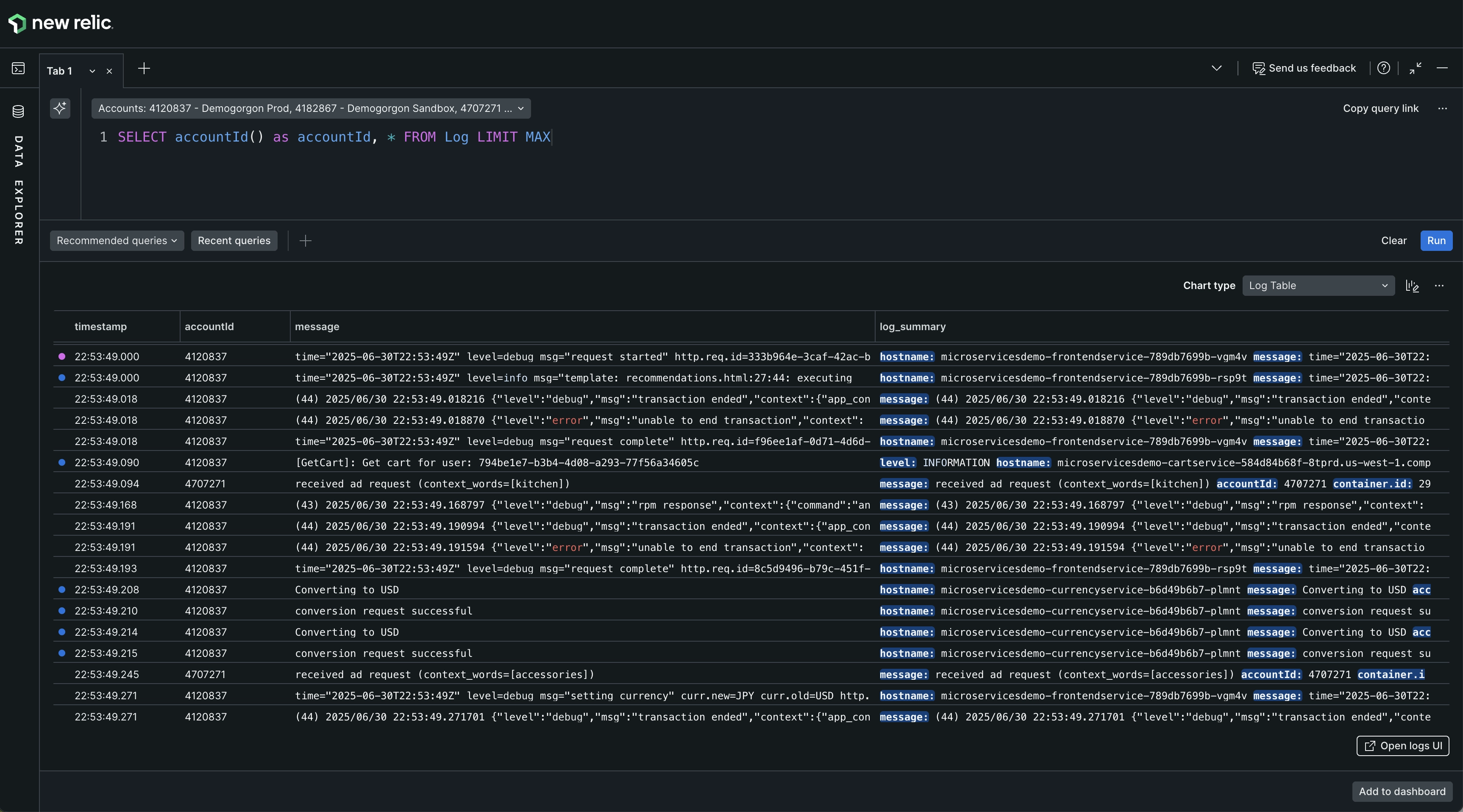The image size is (1463, 812).
Task: Click the chart edit icon beside Log Table
Action: coord(1413,286)
